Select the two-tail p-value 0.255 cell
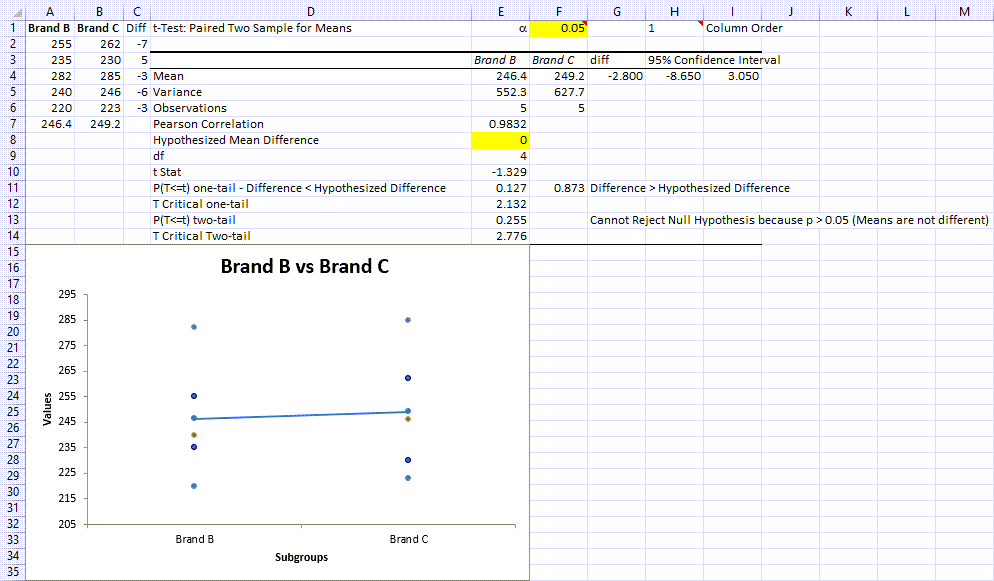994x581 pixels. (500, 220)
